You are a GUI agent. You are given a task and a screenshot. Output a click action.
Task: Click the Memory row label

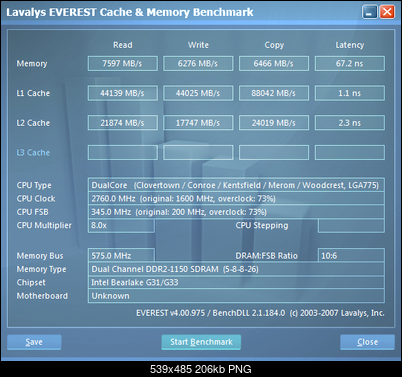click(32, 64)
